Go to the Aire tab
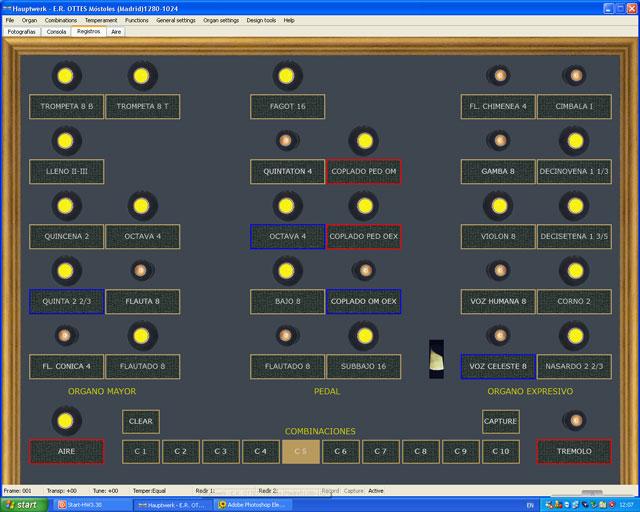The height and width of the screenshot is (512, 640). (117, 32)
